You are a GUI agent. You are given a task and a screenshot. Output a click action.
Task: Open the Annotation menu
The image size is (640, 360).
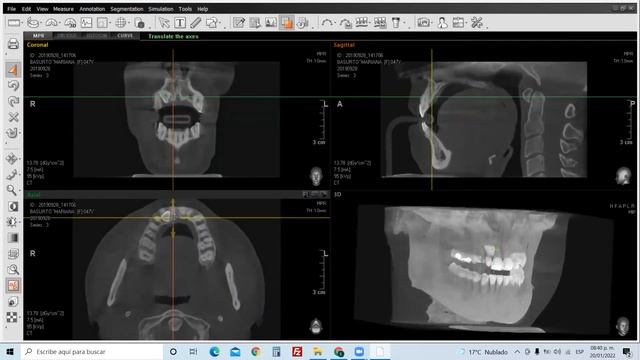[x=92, y=9]
